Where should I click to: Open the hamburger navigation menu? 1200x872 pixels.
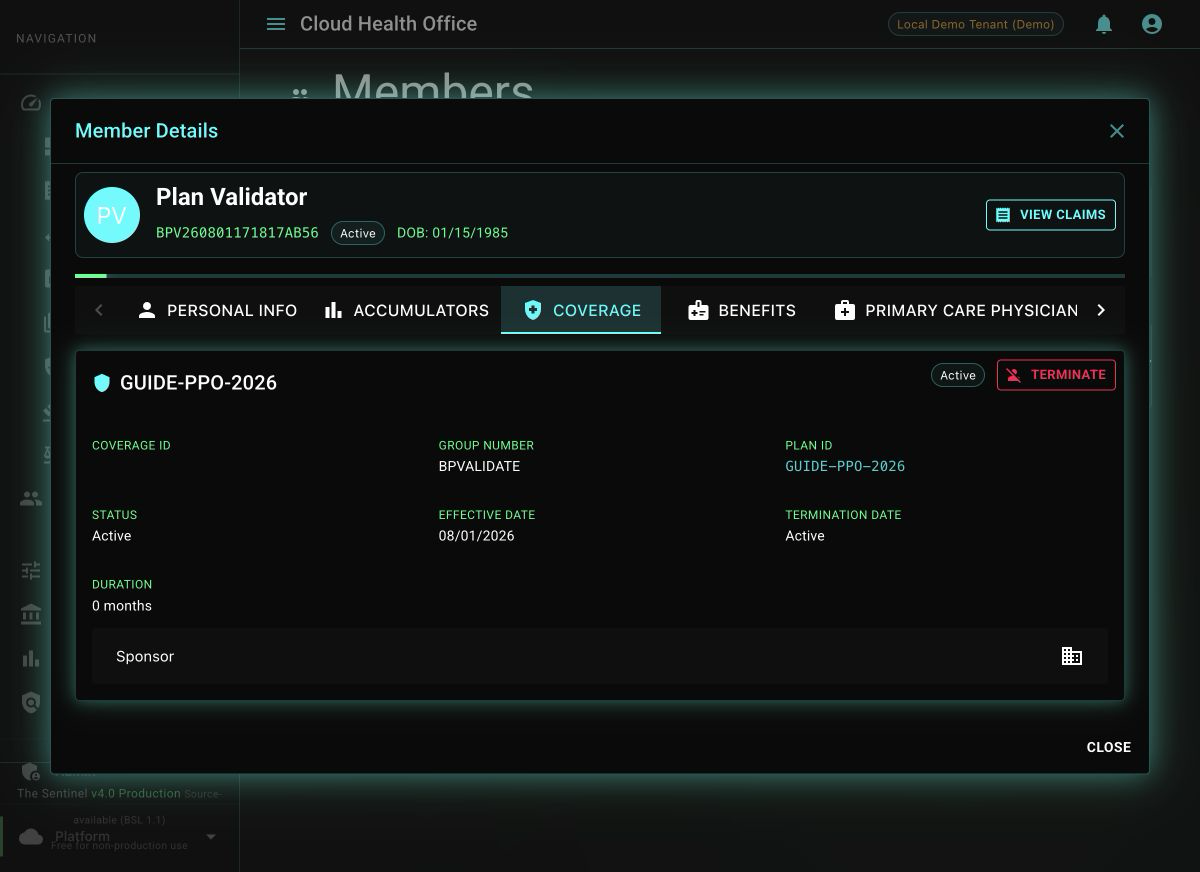[276, 24]
